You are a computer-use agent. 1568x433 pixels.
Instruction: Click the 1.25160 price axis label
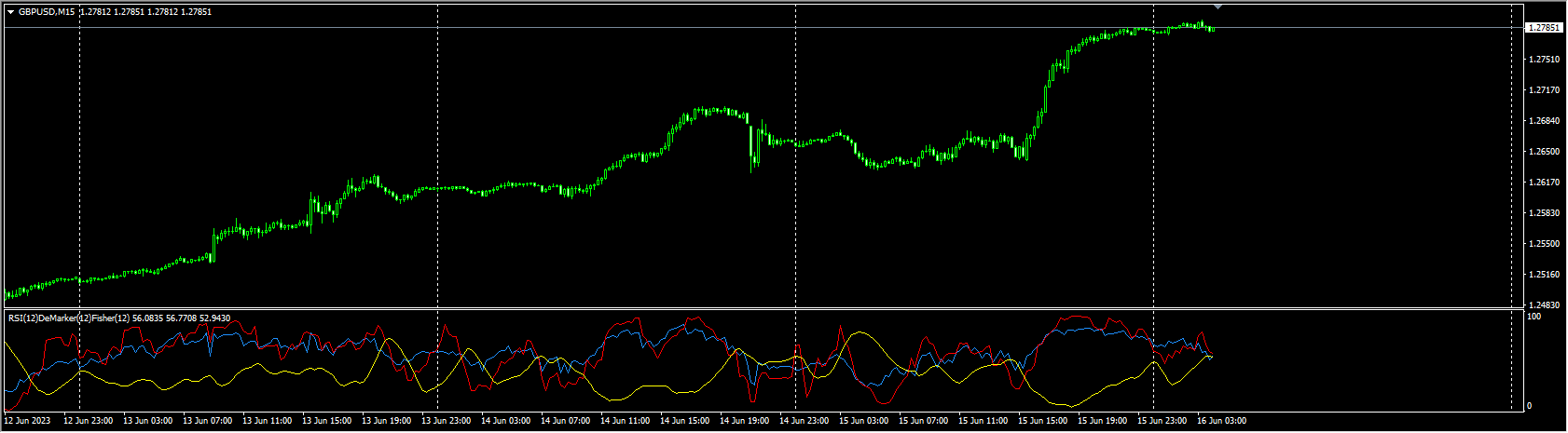point(1543,275)
